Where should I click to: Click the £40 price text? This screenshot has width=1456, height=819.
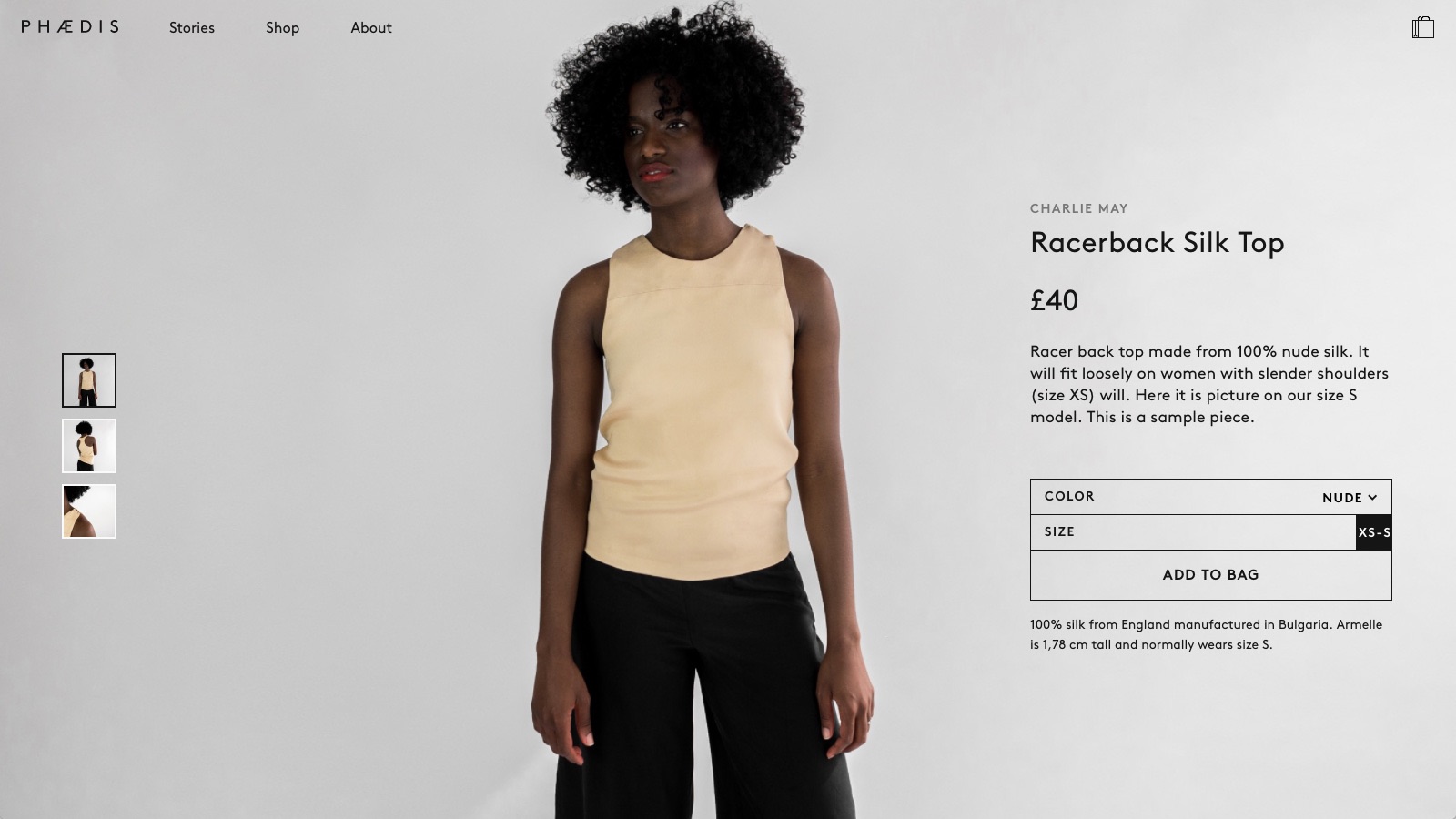point(1054,300)
